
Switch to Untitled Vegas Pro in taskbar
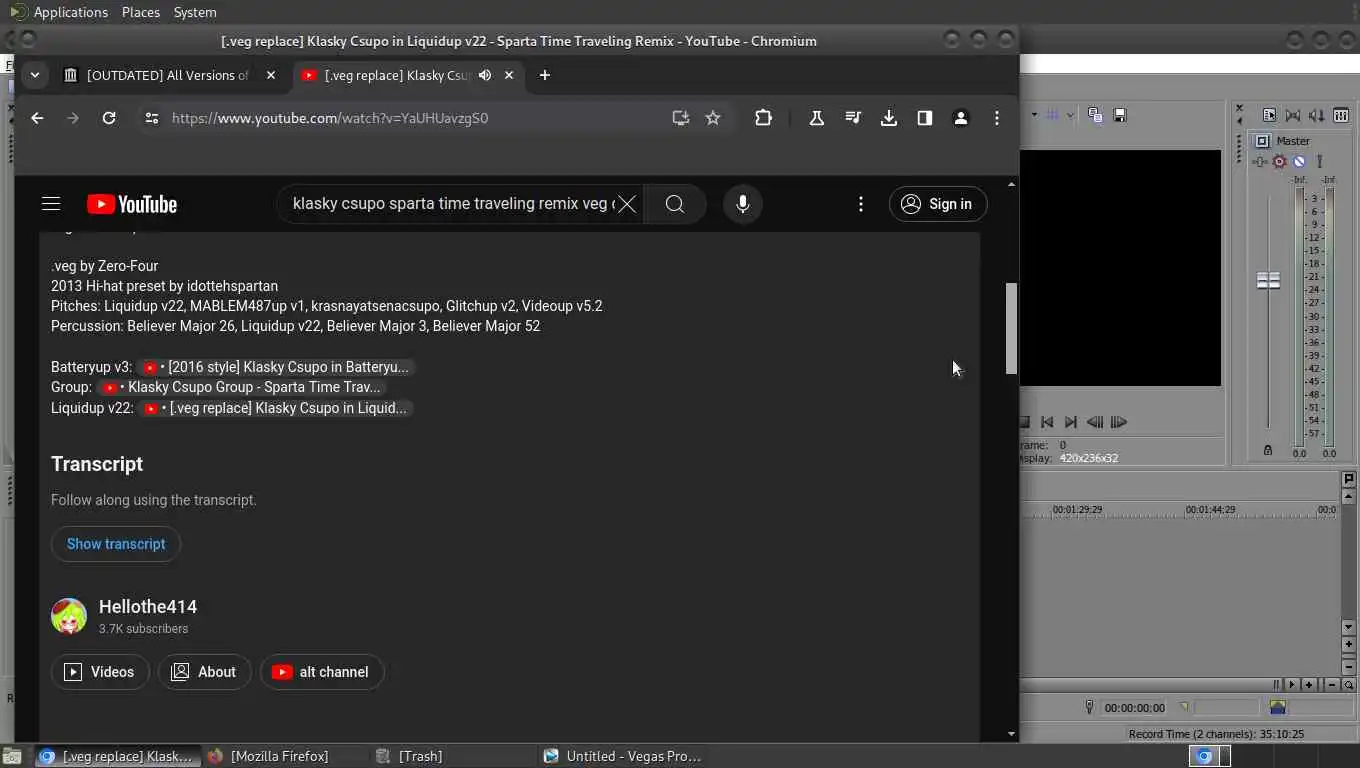(x=623, y=756)
